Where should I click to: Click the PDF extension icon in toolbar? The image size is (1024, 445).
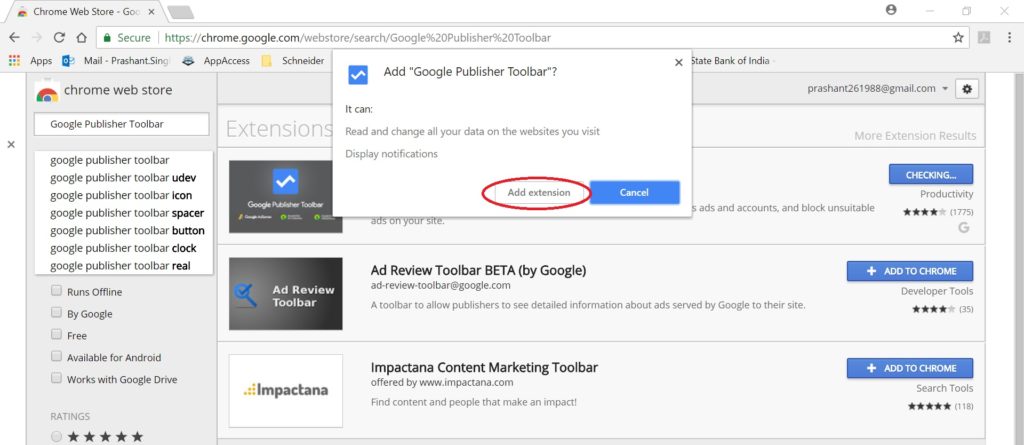[984, 37]
